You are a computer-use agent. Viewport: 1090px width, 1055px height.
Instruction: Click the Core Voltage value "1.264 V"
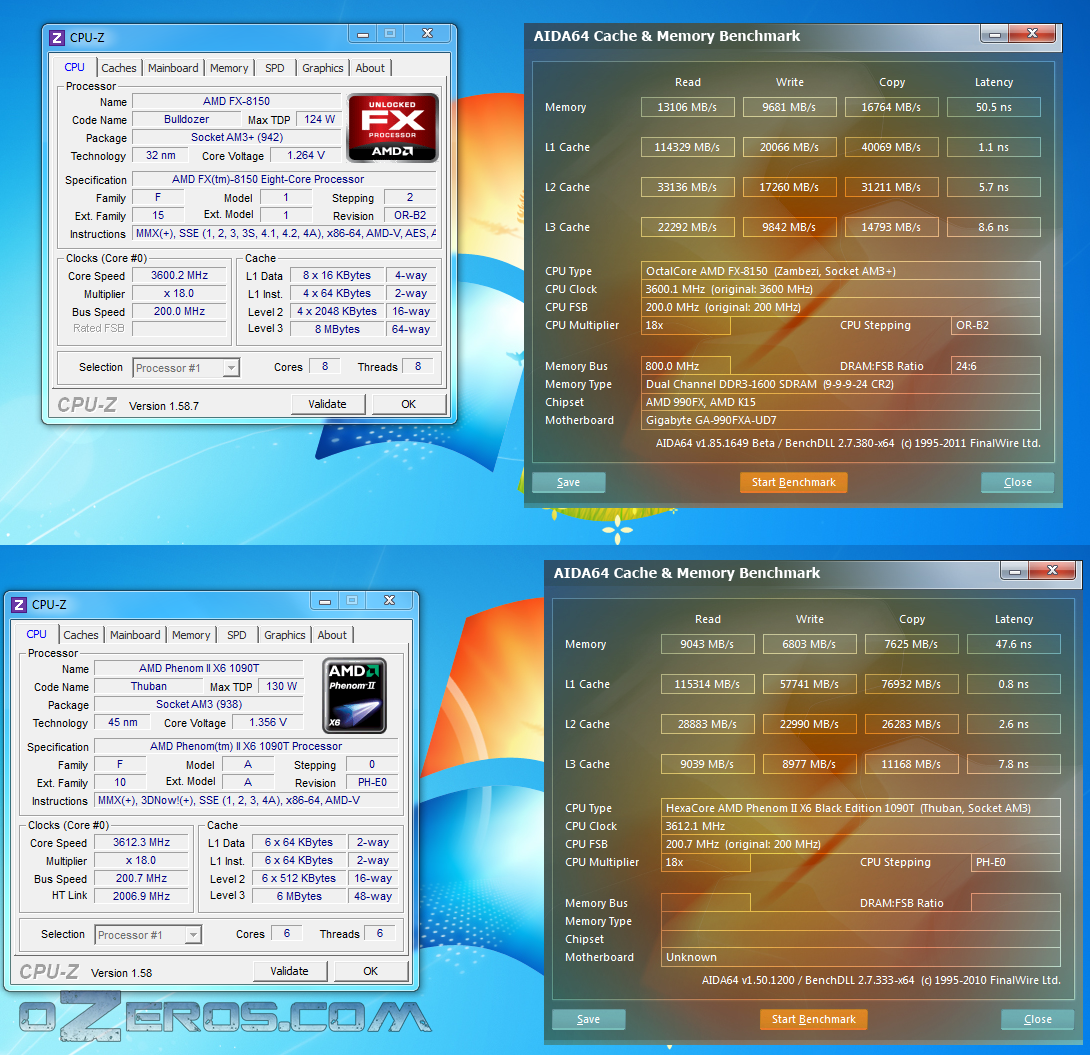tap(307, 156)
